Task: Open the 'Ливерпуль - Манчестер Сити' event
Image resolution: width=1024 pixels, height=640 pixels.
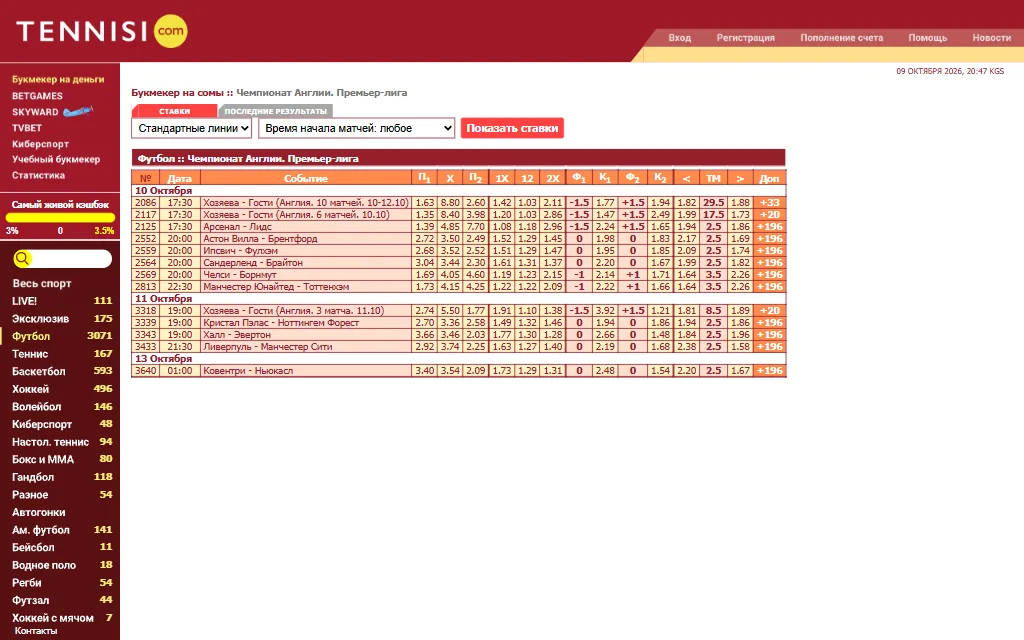Action: pos(268,347)
